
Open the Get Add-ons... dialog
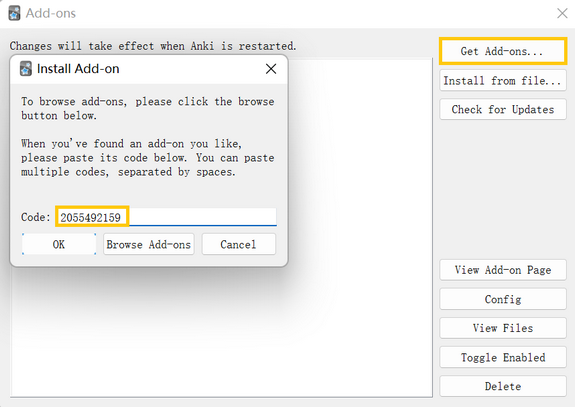pos(503,51)
